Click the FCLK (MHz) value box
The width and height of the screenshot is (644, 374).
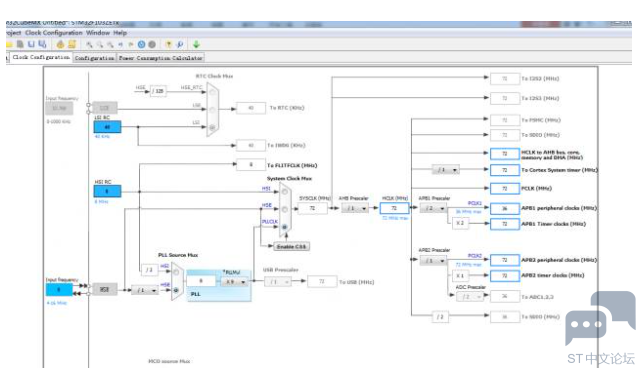point(505,188)
